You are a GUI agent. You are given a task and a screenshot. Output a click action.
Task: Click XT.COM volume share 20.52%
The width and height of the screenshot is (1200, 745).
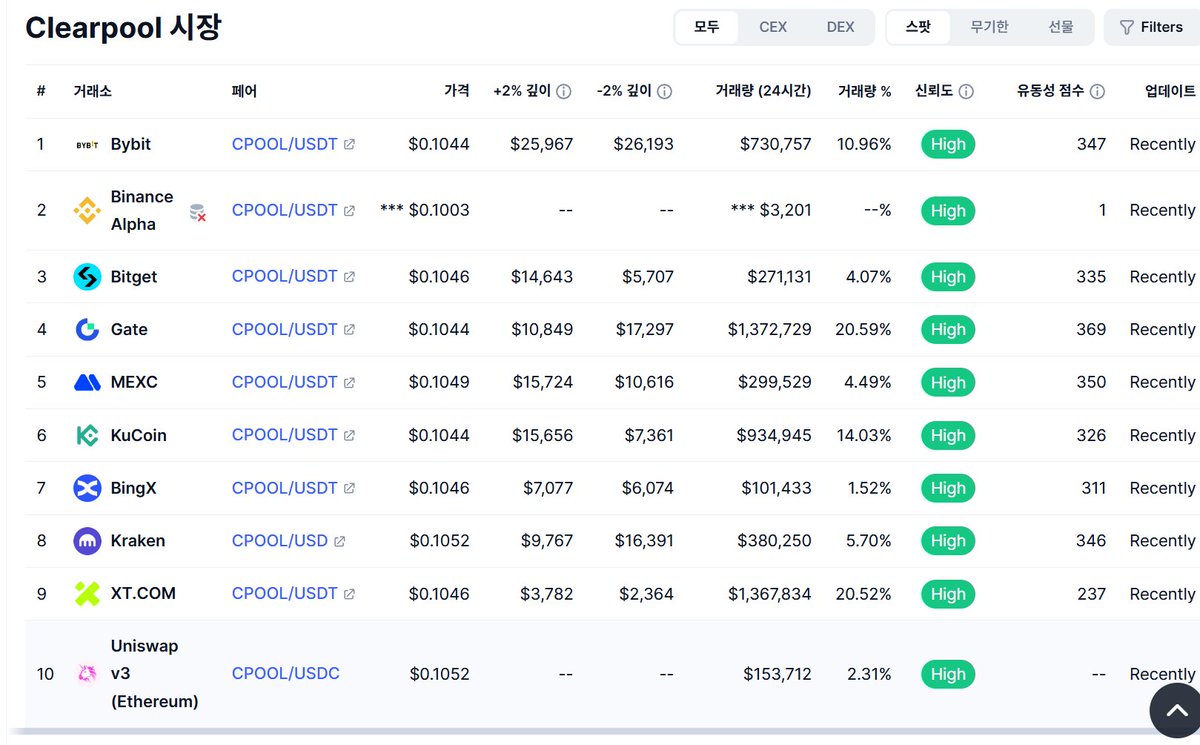click(x=864, y=594)
